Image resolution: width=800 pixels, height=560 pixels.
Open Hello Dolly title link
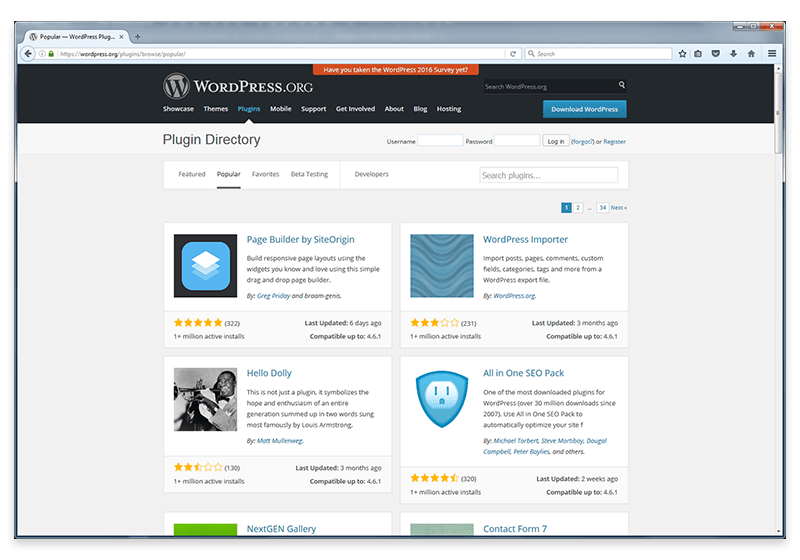click(269, 373)
